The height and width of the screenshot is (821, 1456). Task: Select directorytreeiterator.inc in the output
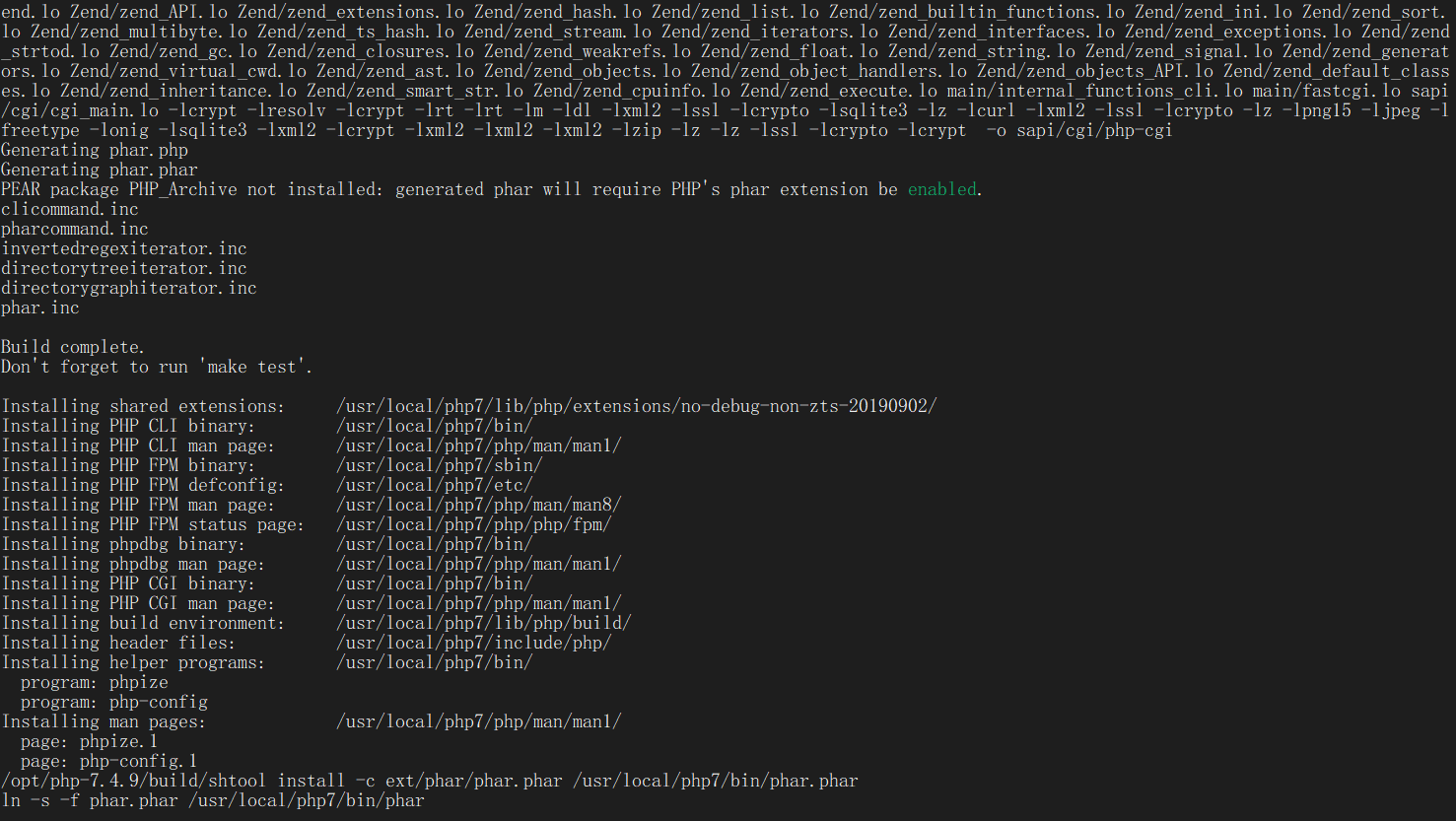tap(124, 268)
